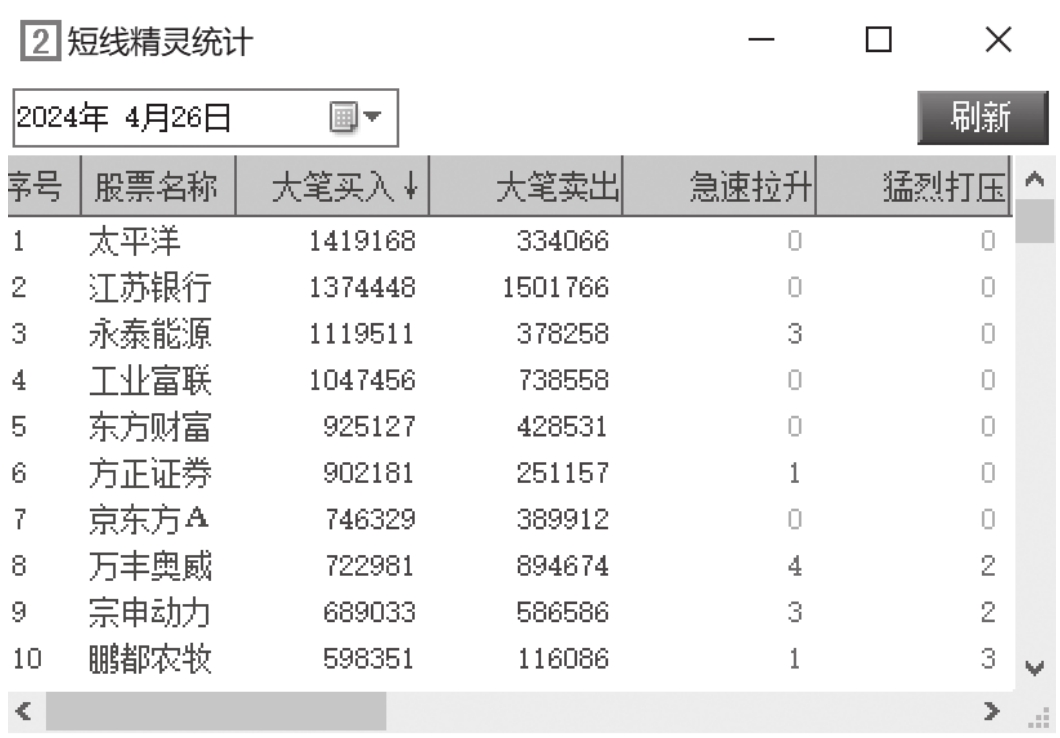The height and width of the screenshot is (738, 1060).
Task: Click the value 116086 sell amount
Action: pyautogui.click(x=564, y=659)
